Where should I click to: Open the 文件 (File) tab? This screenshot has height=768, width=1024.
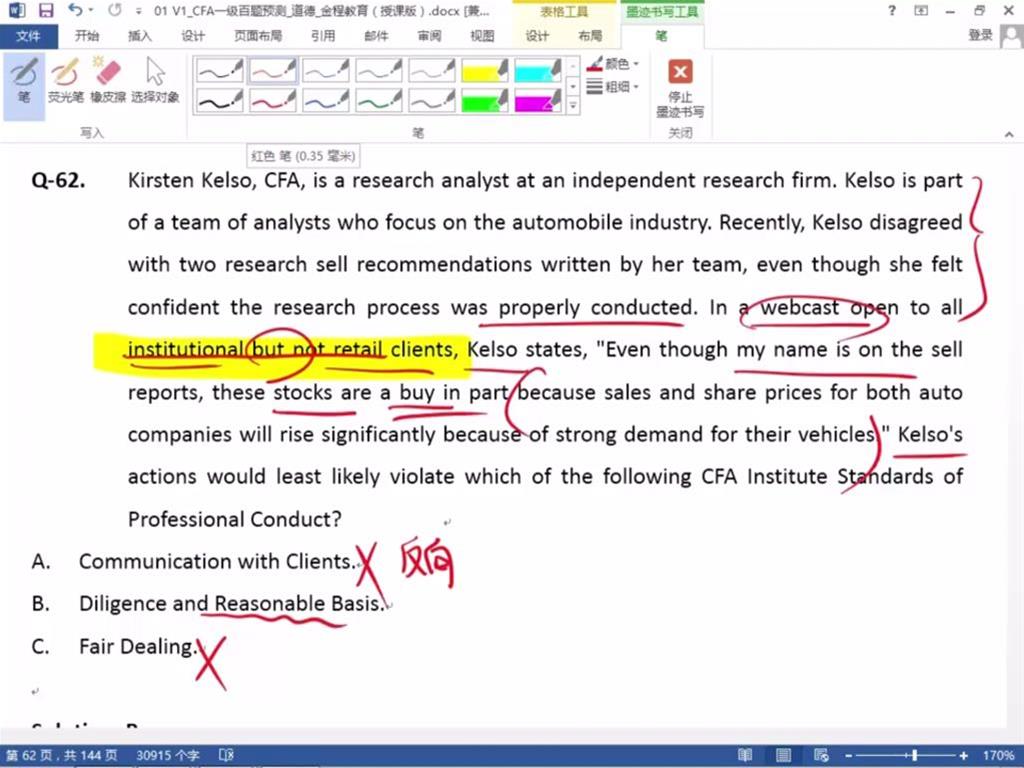29,36
